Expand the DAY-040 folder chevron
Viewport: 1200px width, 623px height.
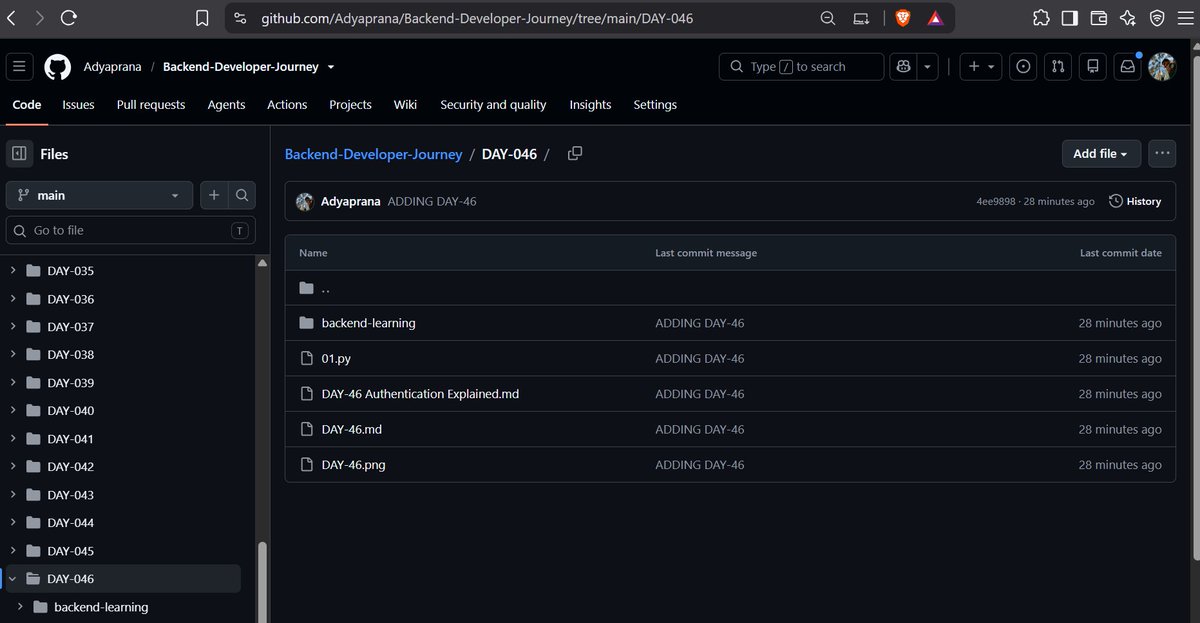pyautogui.click(x=13, y=411)
